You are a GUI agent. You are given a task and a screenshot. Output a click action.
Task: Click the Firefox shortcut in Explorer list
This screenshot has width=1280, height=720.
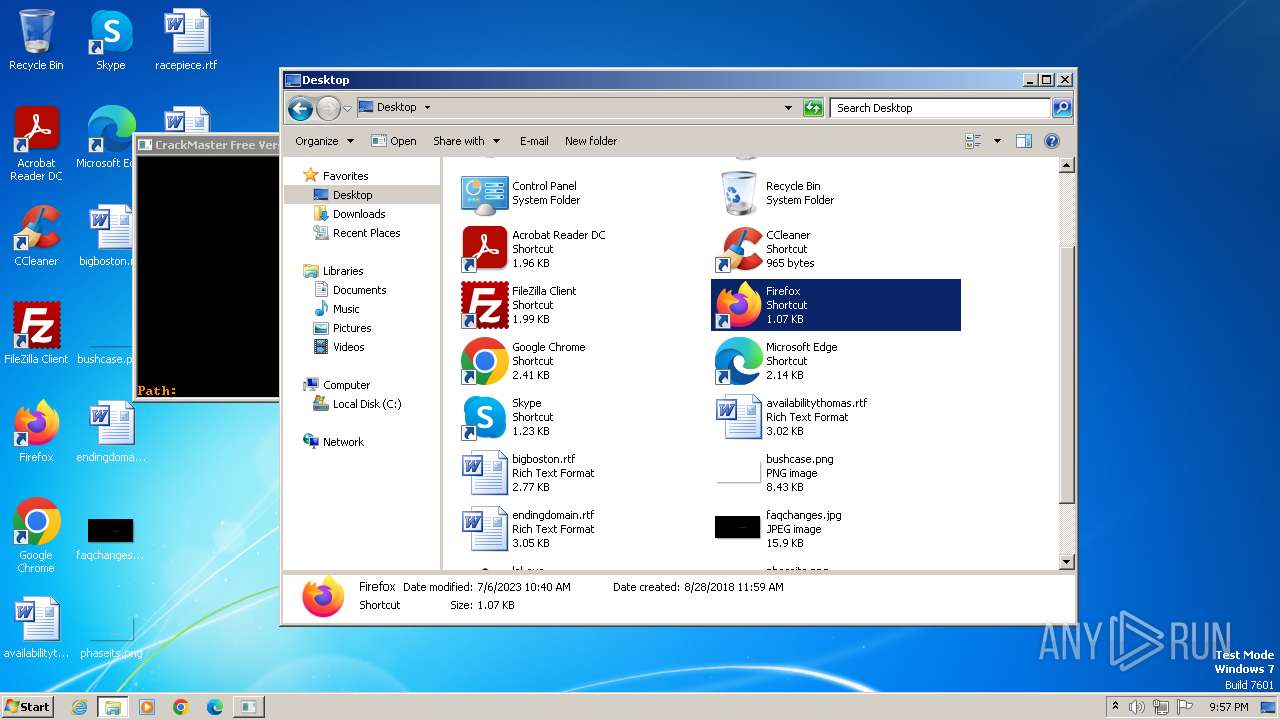(835, 305)
